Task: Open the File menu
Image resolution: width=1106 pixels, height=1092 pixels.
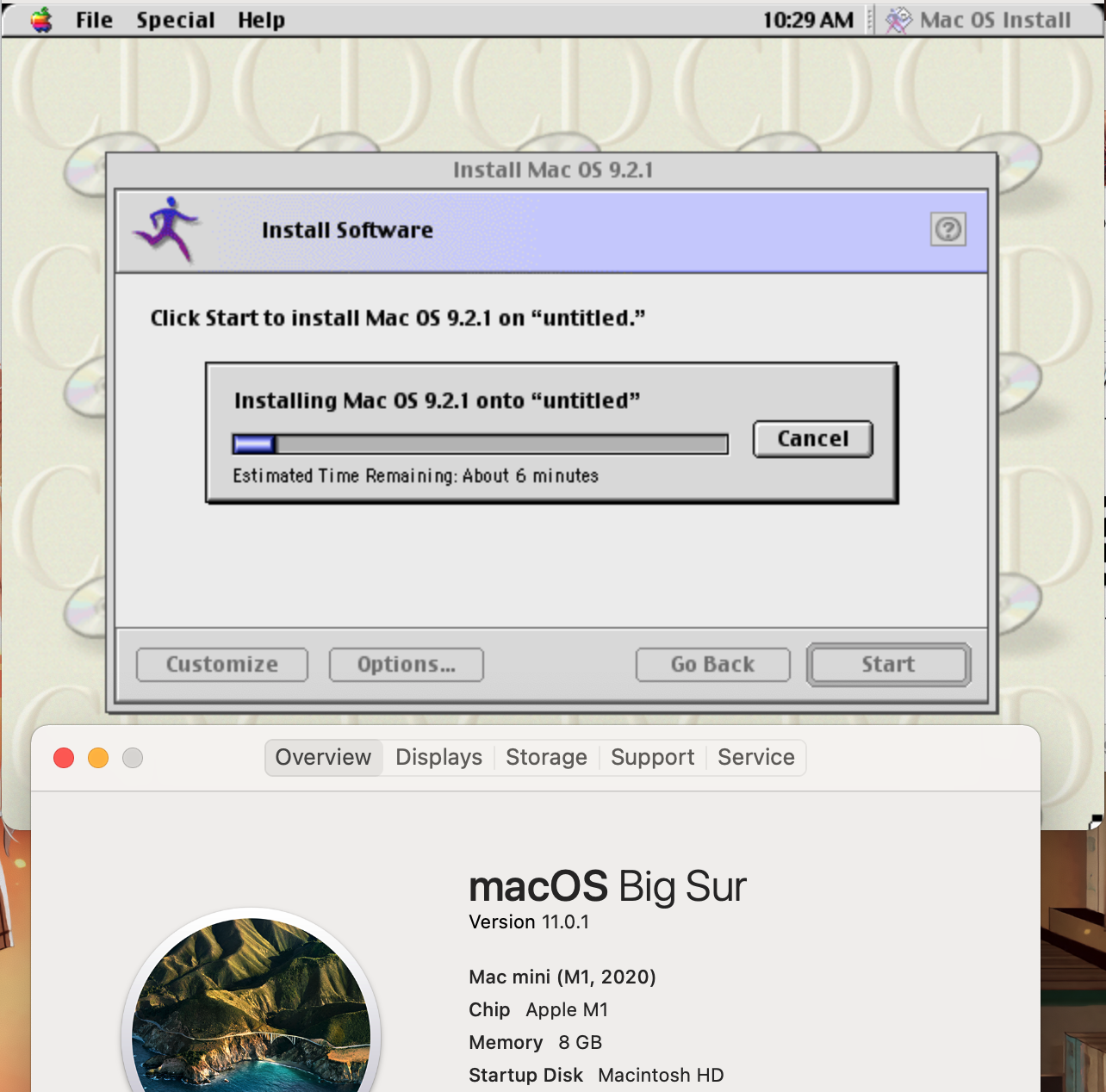Action: (94, 20)
